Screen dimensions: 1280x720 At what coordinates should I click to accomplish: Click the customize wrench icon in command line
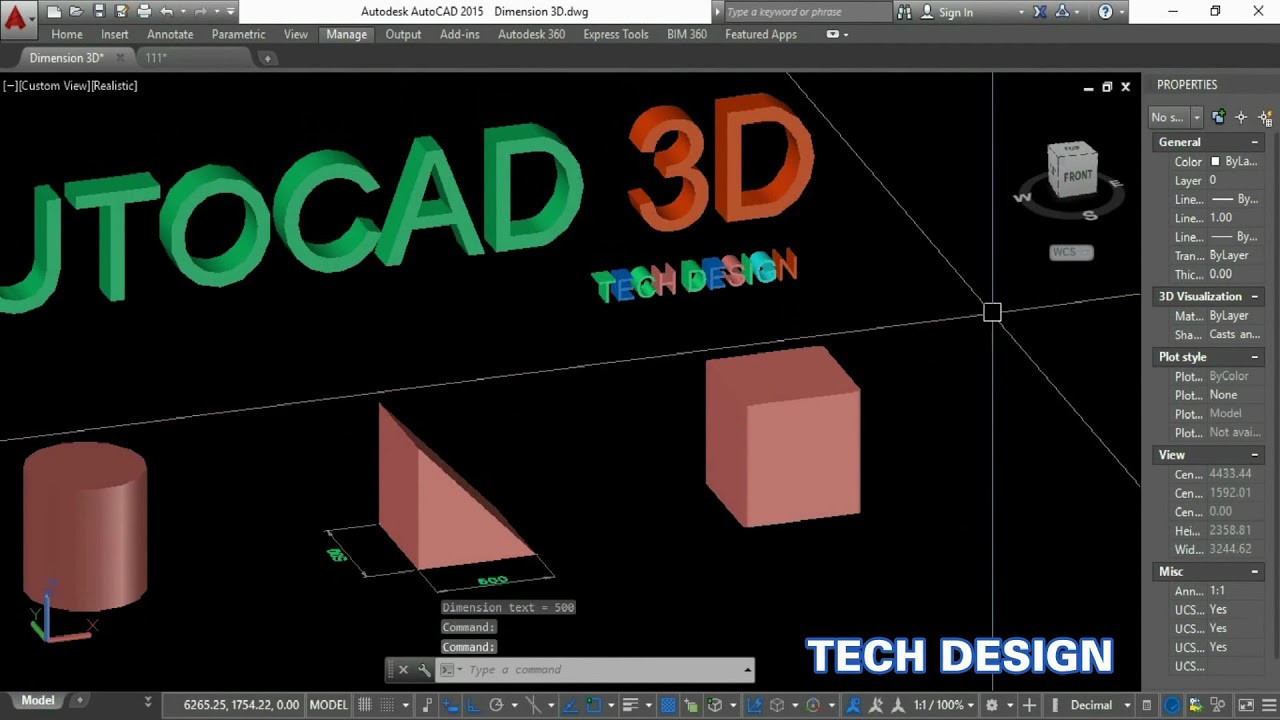coord(424,670)
